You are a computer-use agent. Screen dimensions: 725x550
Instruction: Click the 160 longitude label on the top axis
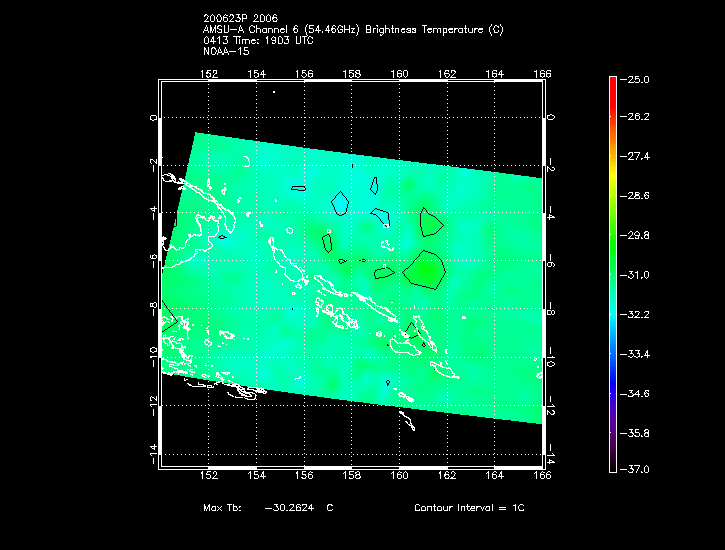(399, 73)
